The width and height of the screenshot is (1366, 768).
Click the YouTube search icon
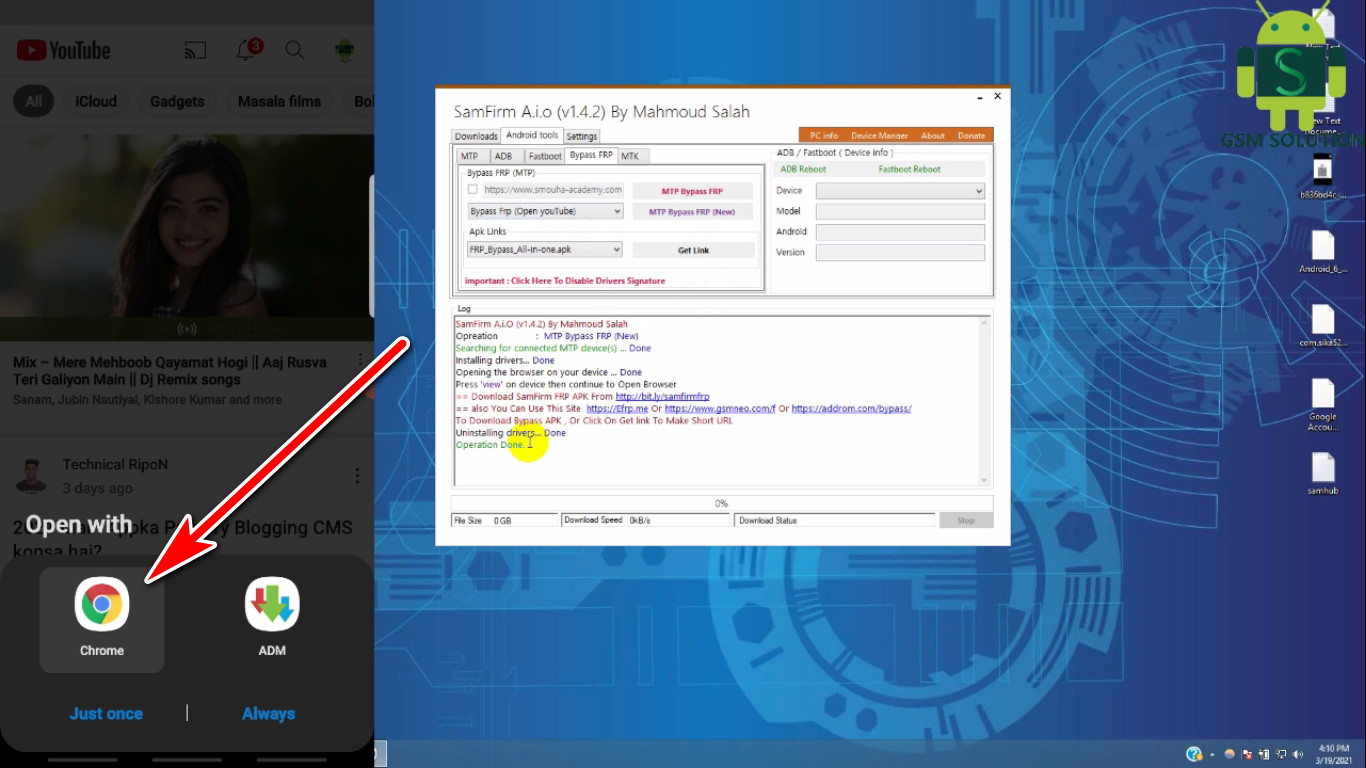click(295, 49)
